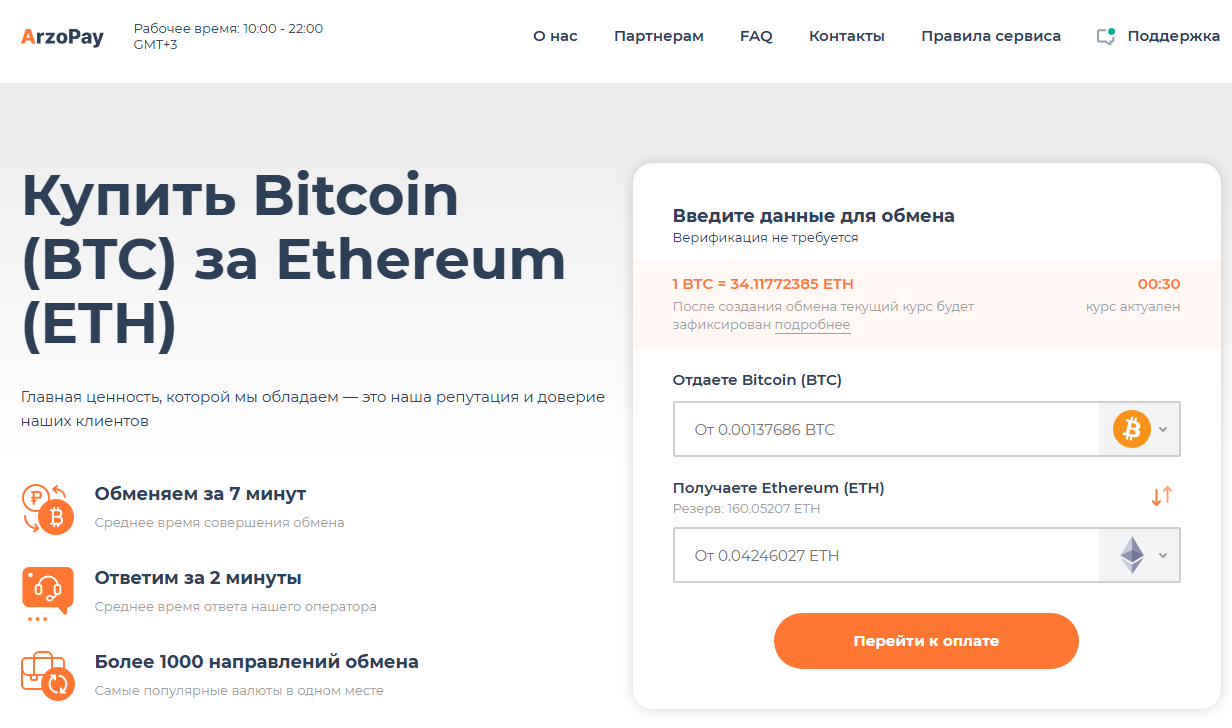Click the briefcase exchange directions icon
1232x728 pixels.
click(x=47, y=674)
